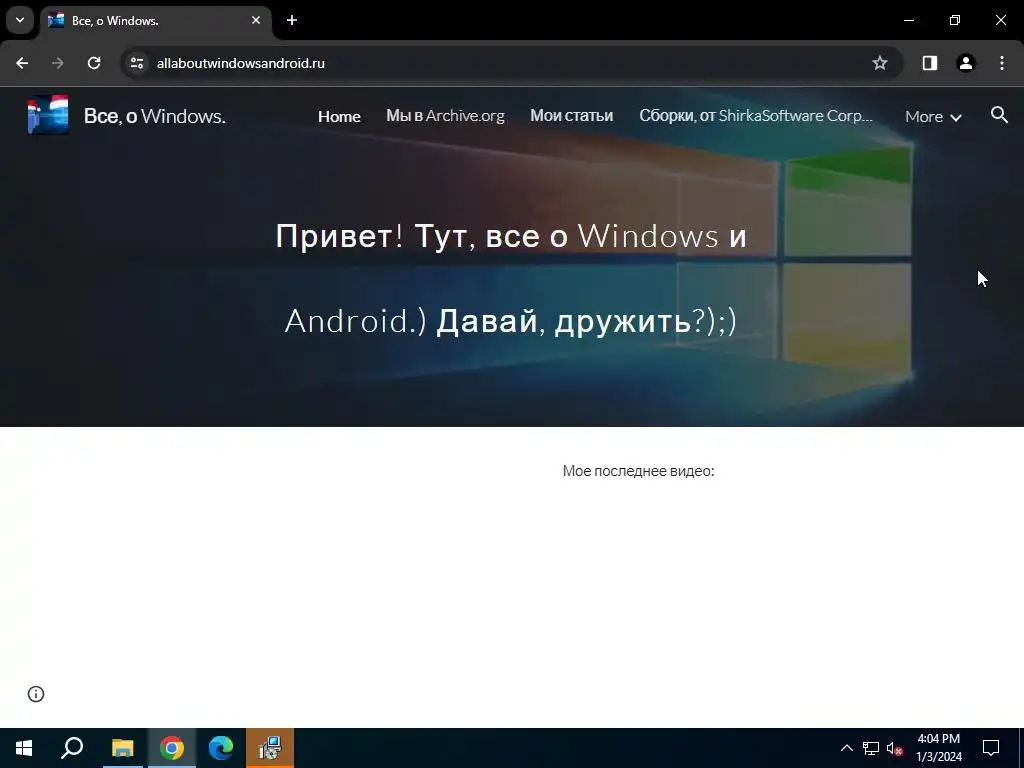Screen dimensions: 1024x768
Task: Open the site search magnifier
Action: tap(999, 115)
